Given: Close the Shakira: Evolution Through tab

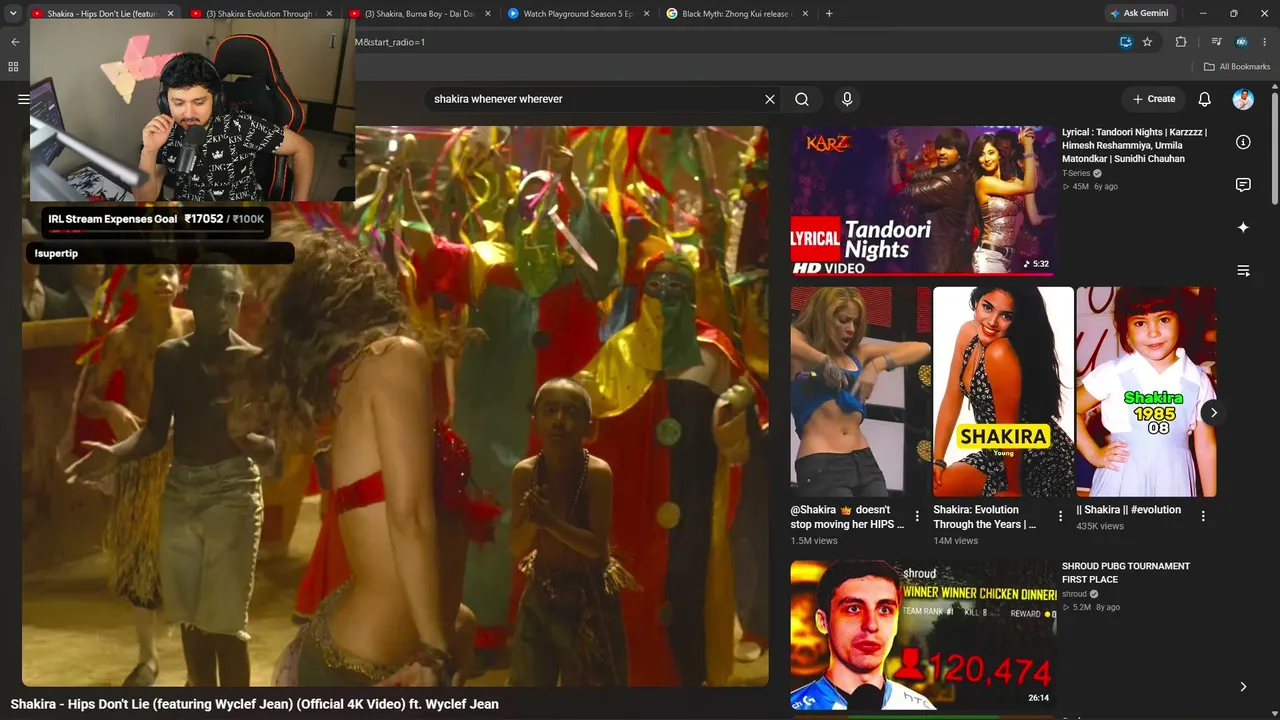Looking at the screenshot, I should coord(329,14).
